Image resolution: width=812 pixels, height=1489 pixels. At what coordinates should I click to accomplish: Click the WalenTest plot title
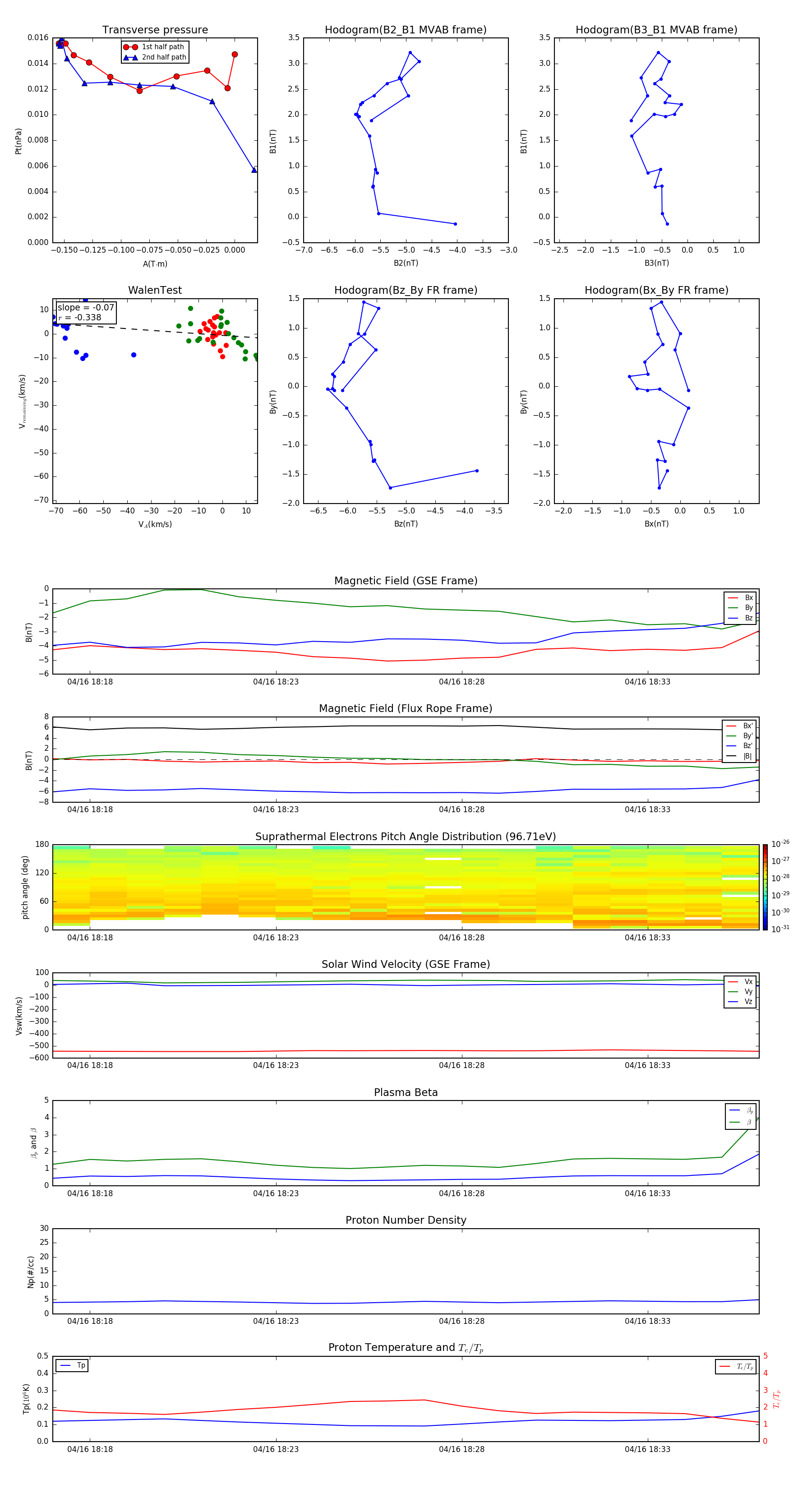(x=155, y=290)
